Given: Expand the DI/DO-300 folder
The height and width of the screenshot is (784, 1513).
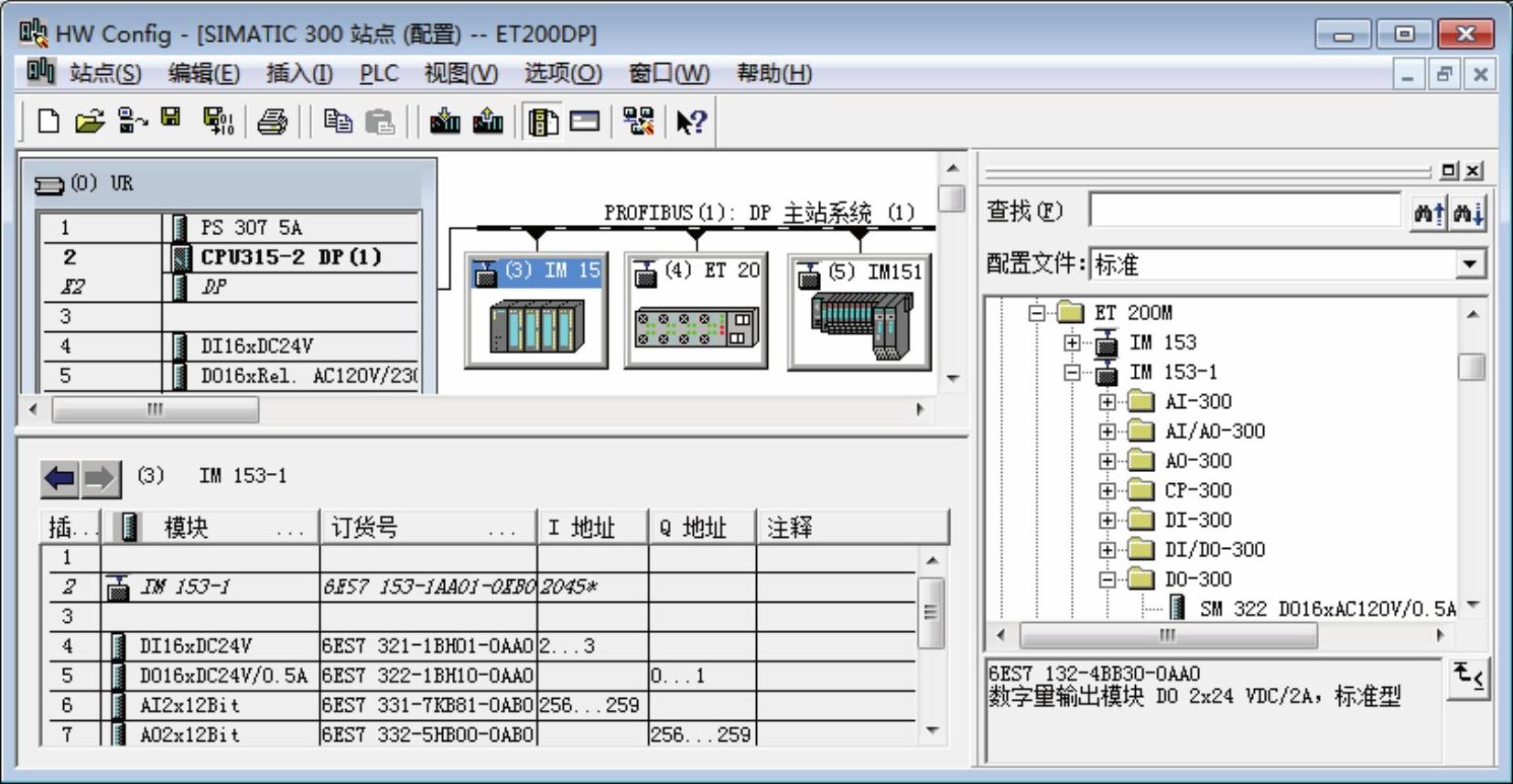Looking at the screenshot, I should coord(1108,550).
